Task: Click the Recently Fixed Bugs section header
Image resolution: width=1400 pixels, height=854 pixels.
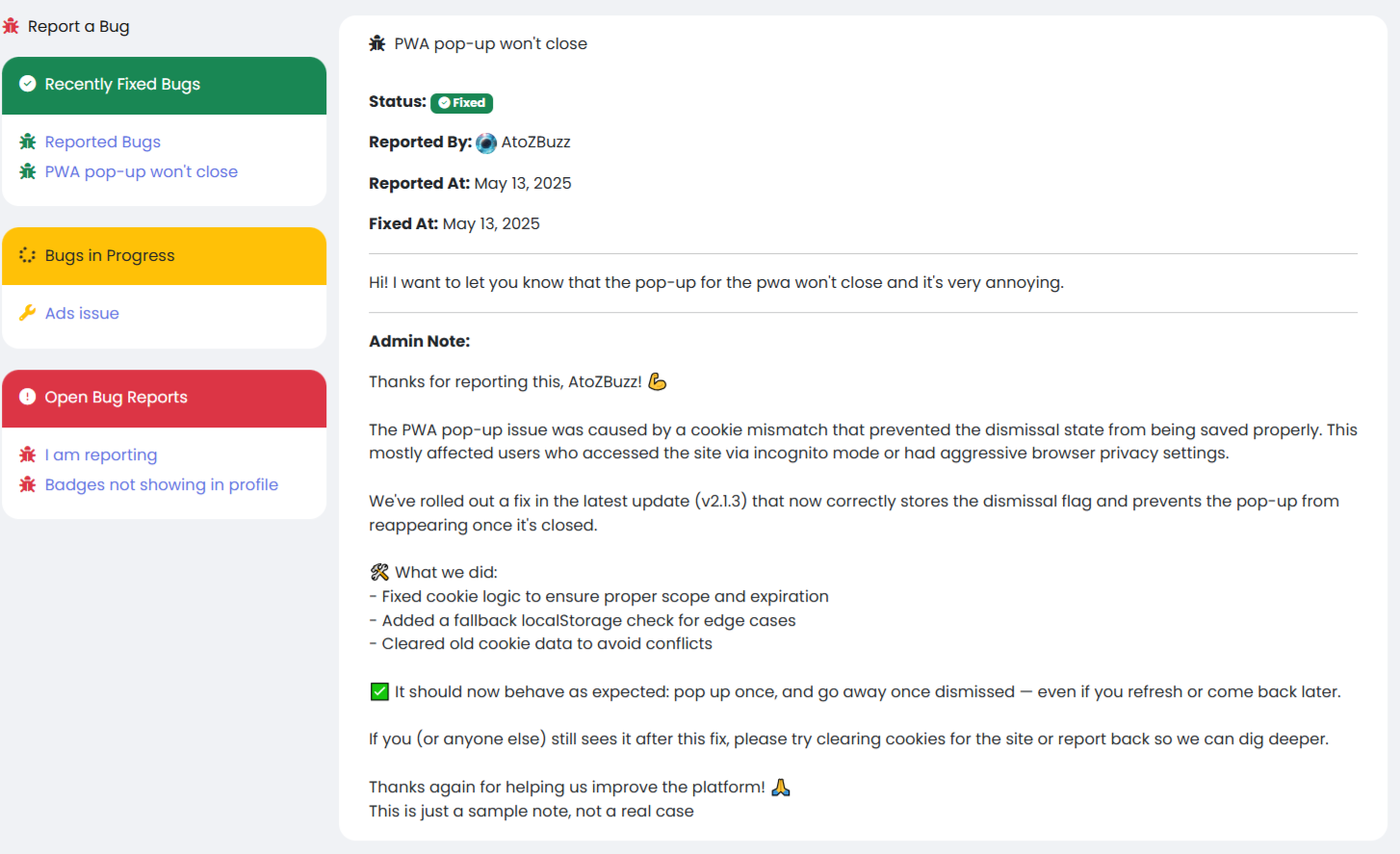Action: [x=164, y=85]
